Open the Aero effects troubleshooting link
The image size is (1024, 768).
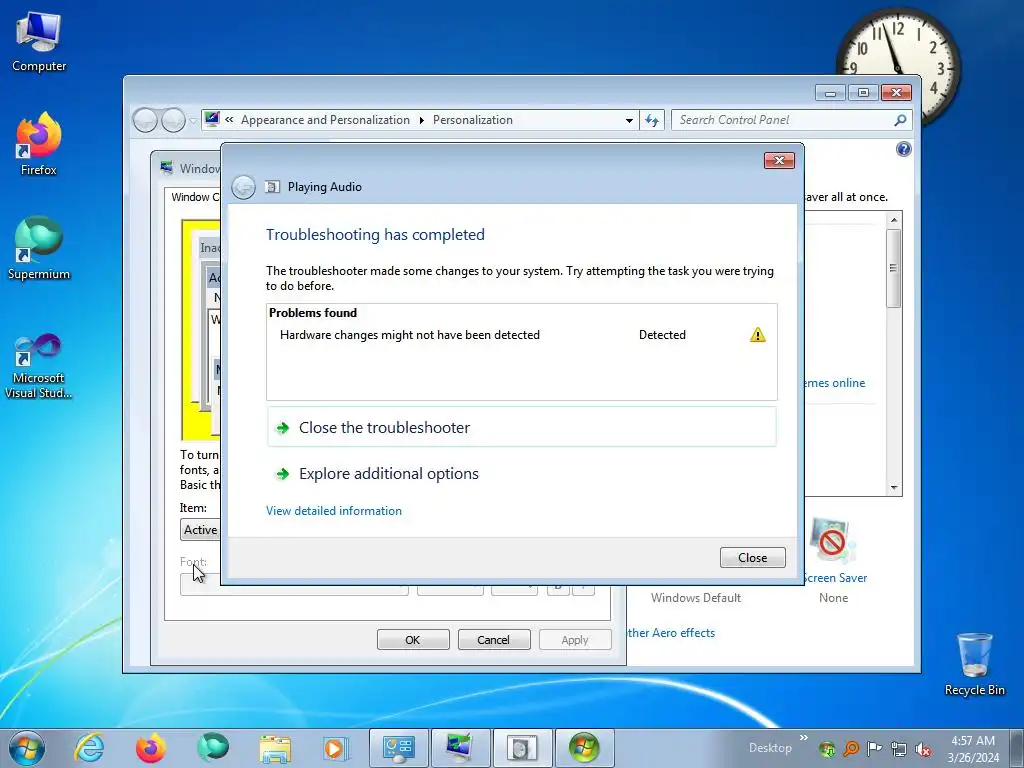pyautogui.click(x=671, y=633)
